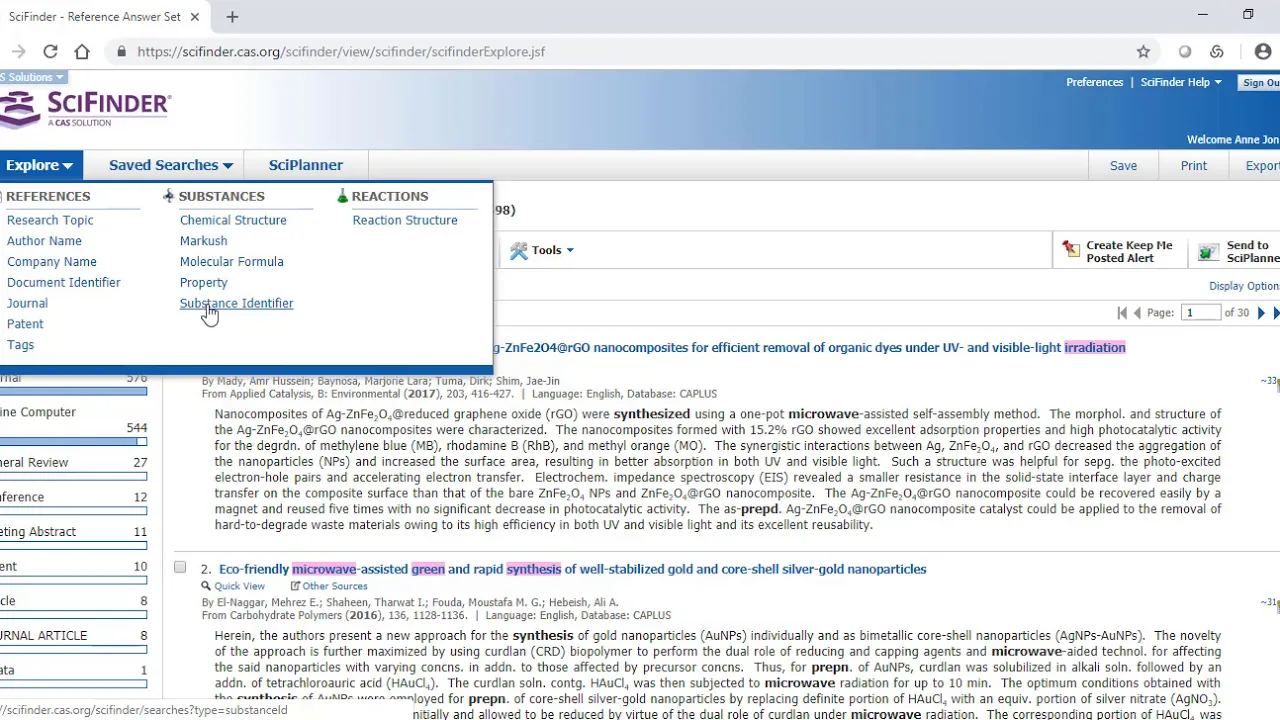Open the Explore dropdown menu
The height and width of the screenshot is (720, 1280).
pyautogui.click(x=38, y=165)
